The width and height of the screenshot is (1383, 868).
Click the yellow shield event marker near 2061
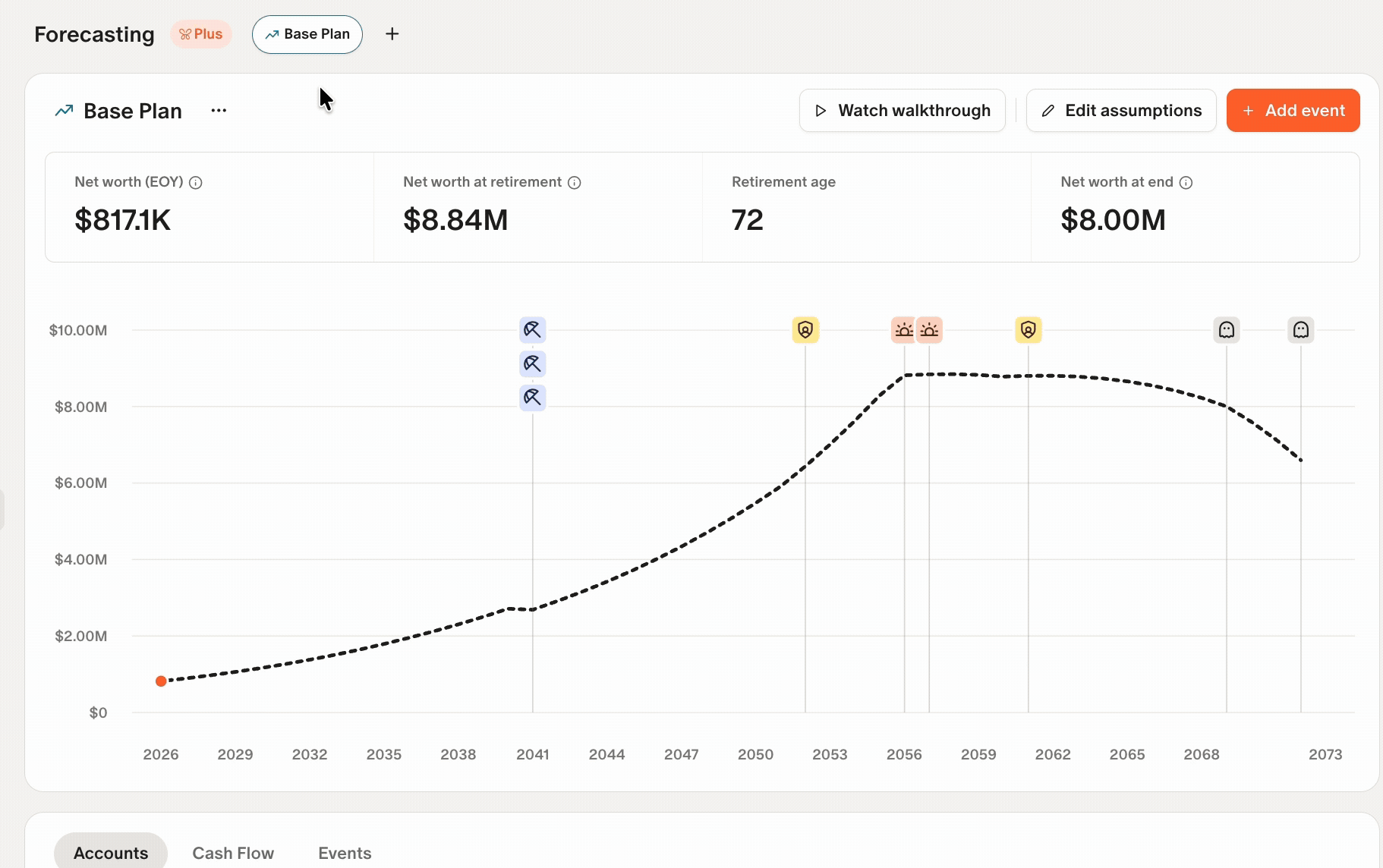pos(1029,330)
